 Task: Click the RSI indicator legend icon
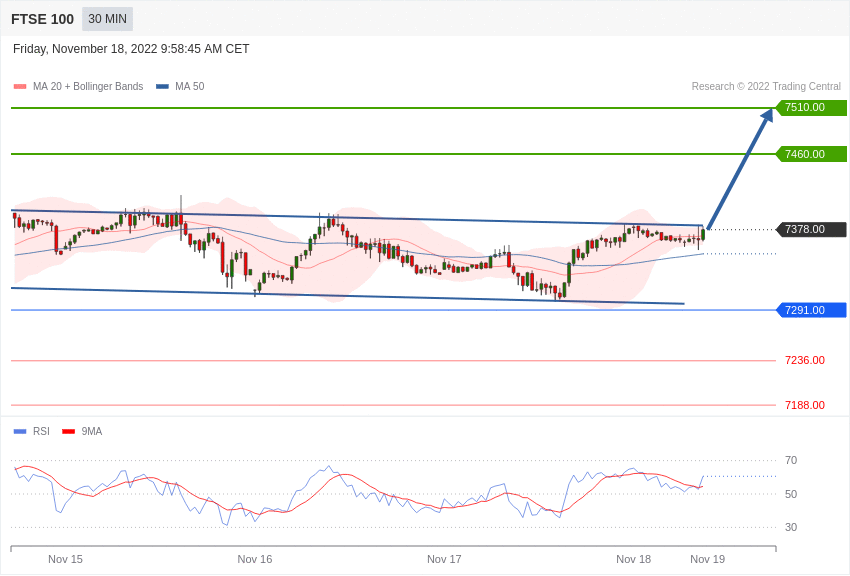(x=19, y=430)
